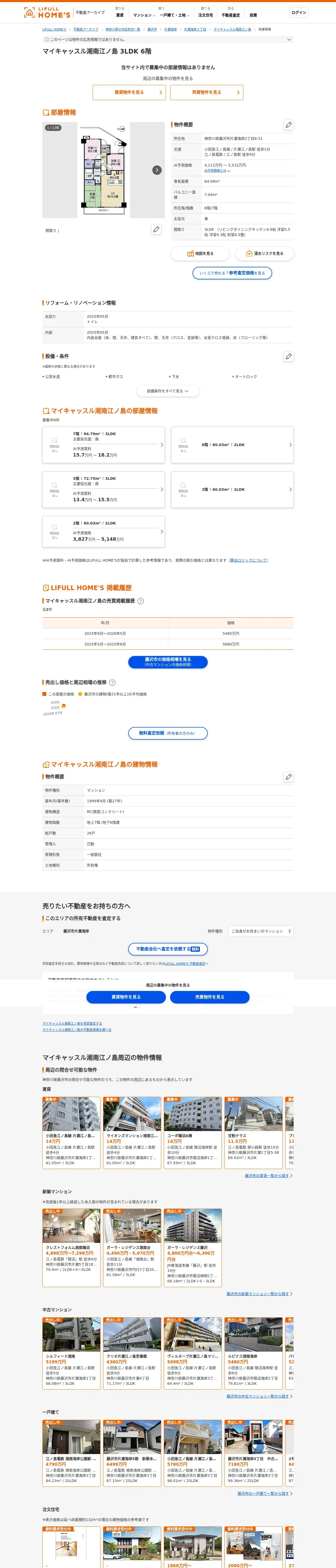Open the 物件種別 select box
This screenshot has width=336, height=1568.
point(261,931)
